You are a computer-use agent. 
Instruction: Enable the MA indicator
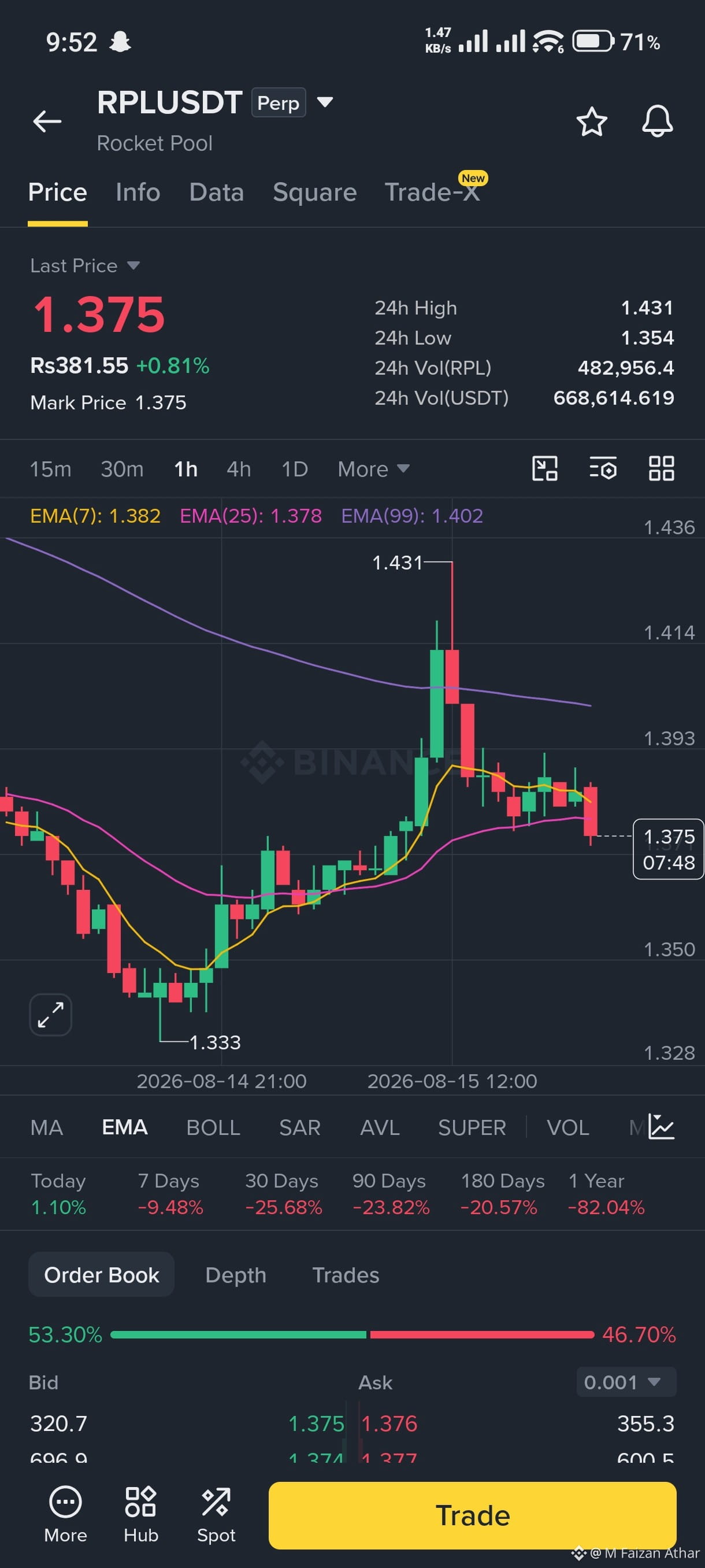tap(47, 1127)
